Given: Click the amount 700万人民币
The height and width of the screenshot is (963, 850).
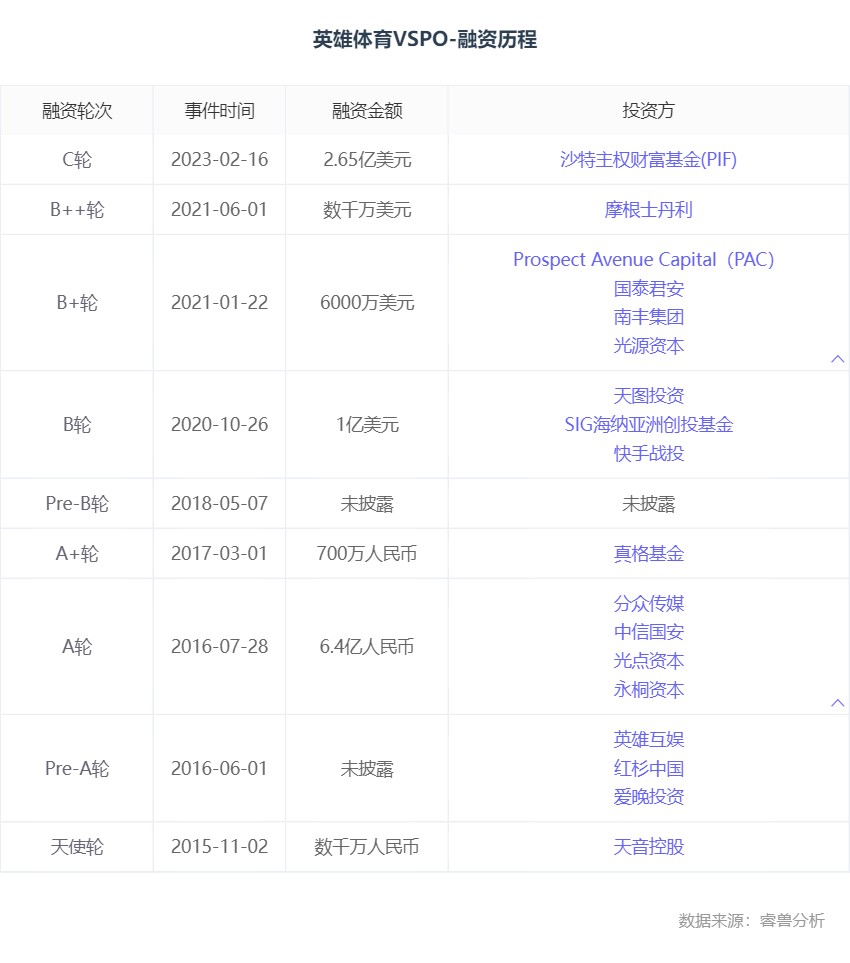Looking at the screenshot, I should 367,554.
